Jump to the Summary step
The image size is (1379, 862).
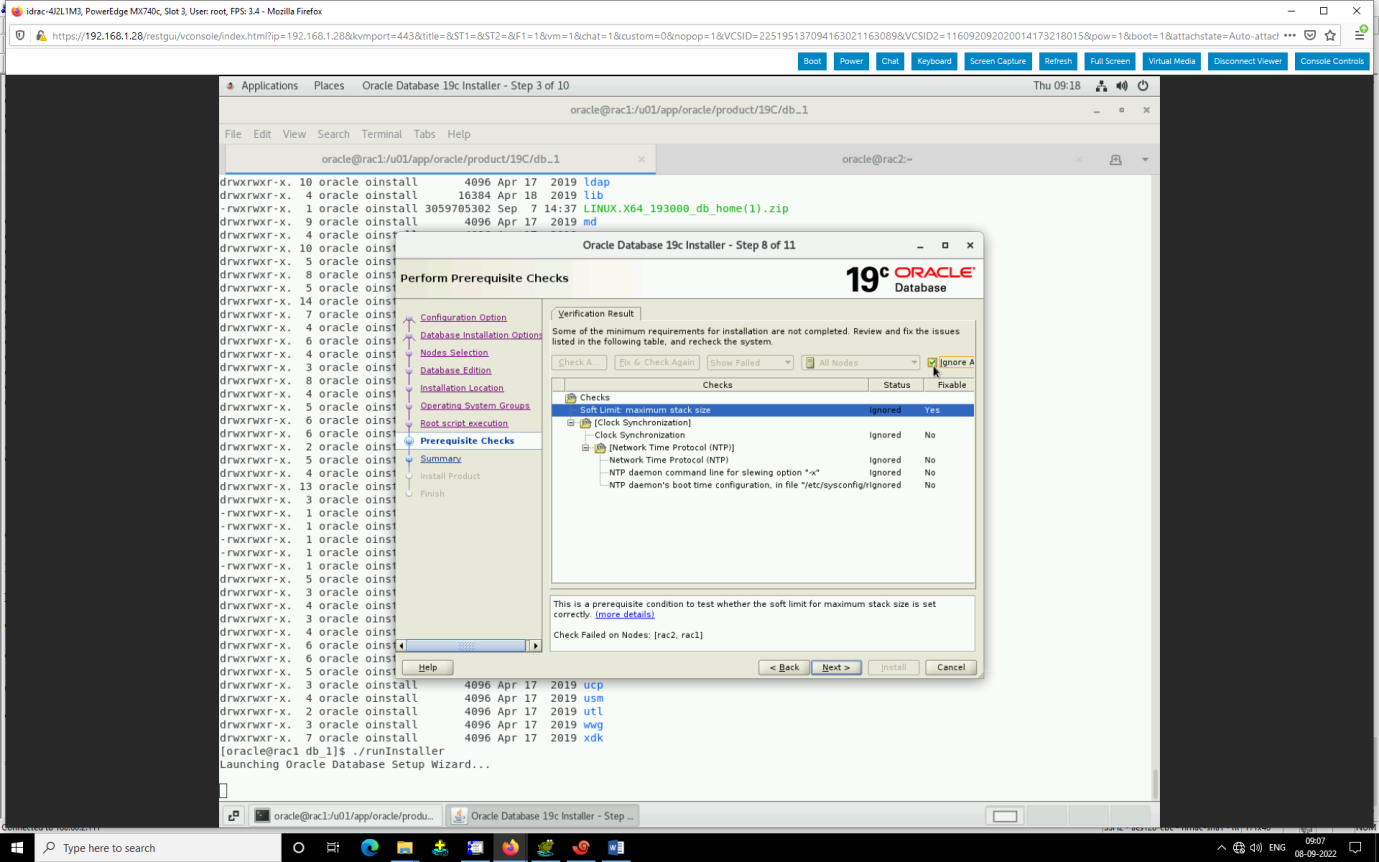click(x=441, y=458)
